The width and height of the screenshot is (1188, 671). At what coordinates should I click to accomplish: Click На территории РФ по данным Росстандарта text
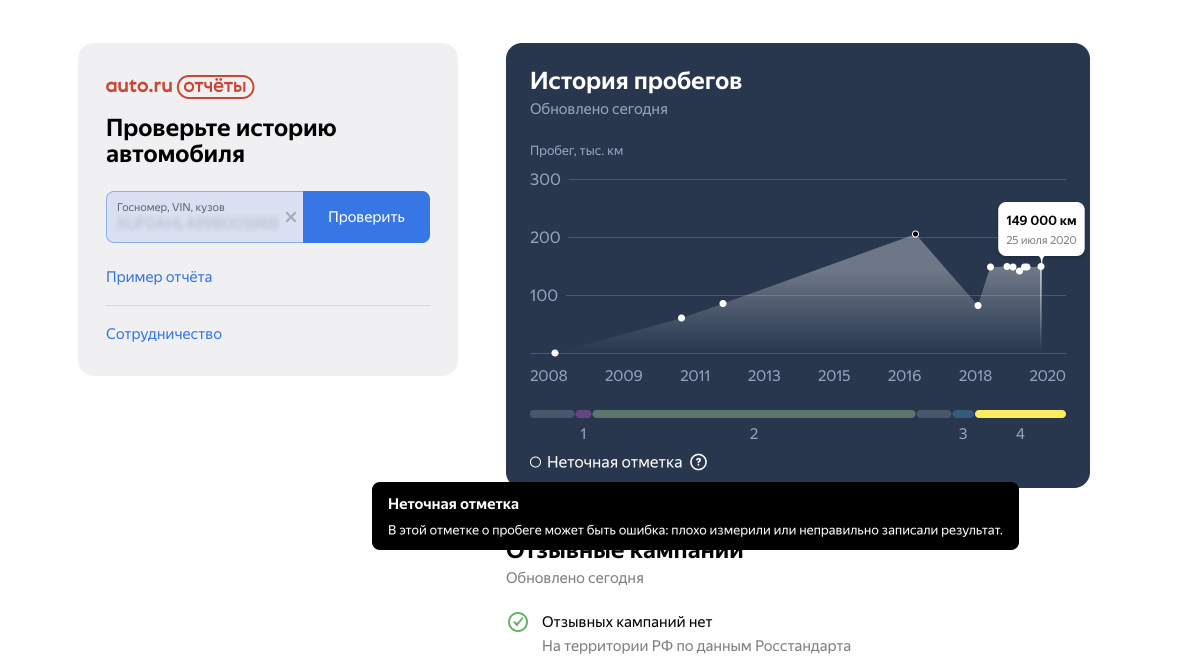click(x=696, y=646)
